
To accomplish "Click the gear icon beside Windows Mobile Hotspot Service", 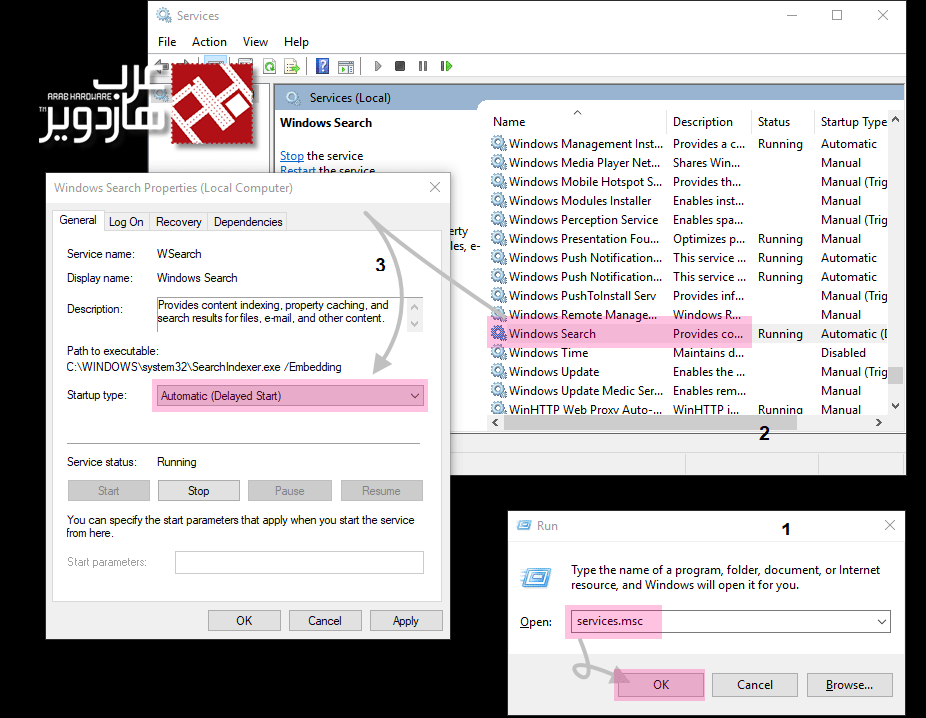I will (499, 181).
